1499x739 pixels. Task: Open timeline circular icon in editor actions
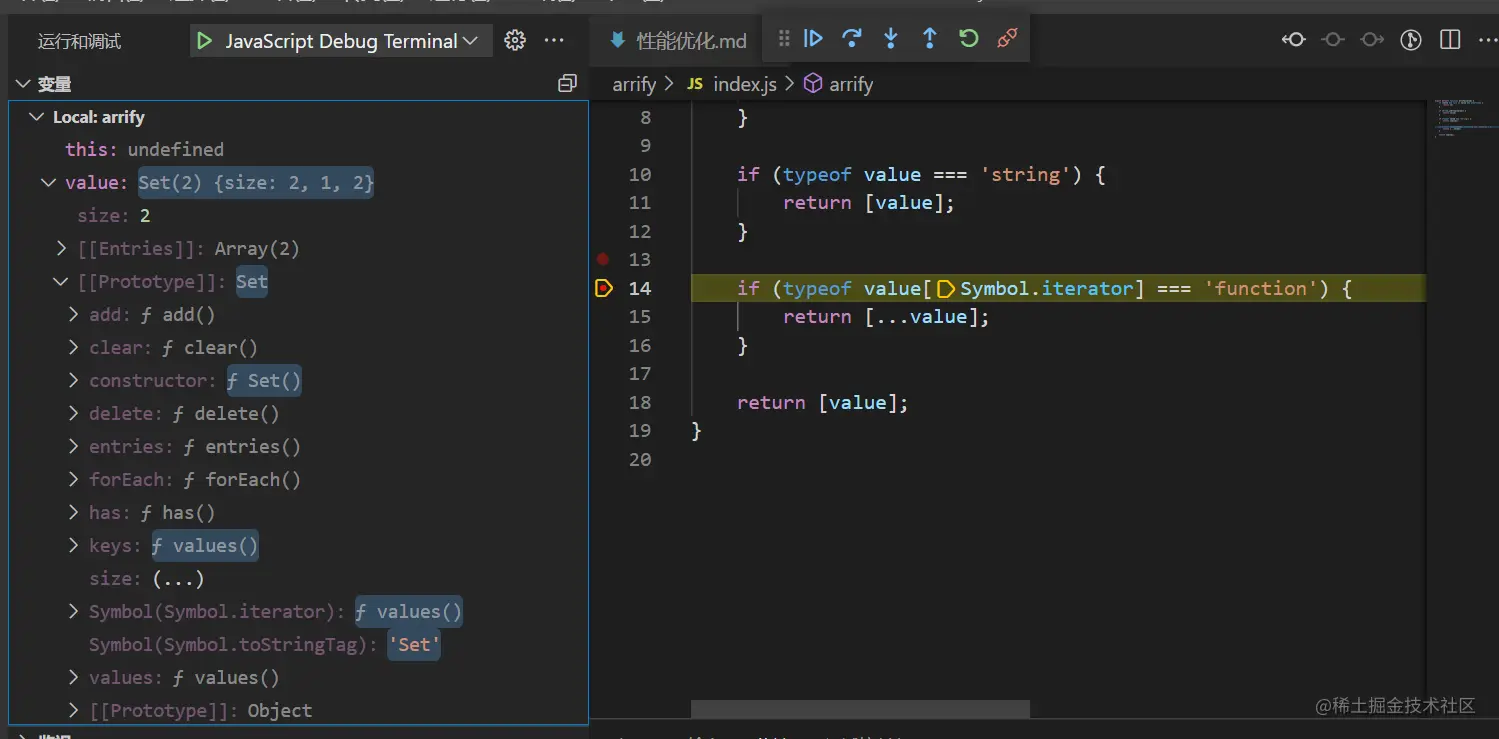coord(1411,40)
